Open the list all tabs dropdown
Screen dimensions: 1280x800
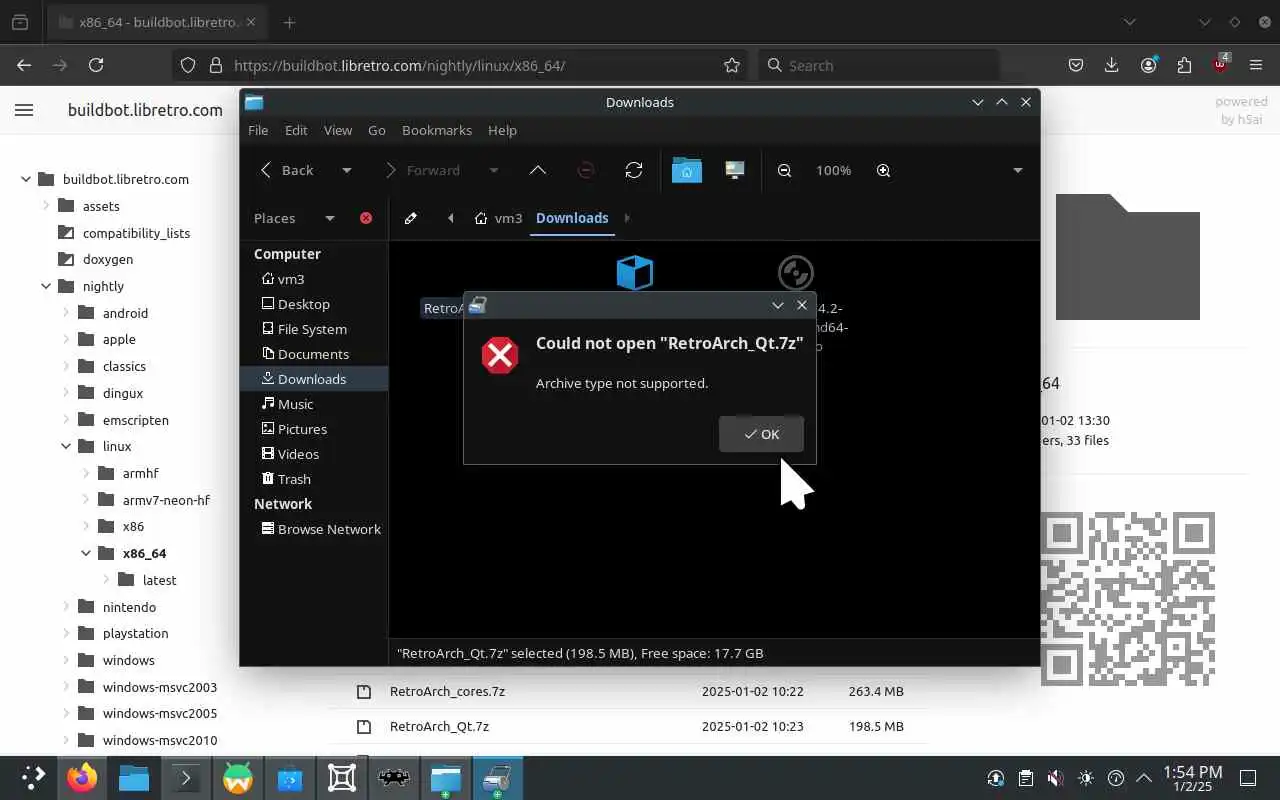(1129, 22)
